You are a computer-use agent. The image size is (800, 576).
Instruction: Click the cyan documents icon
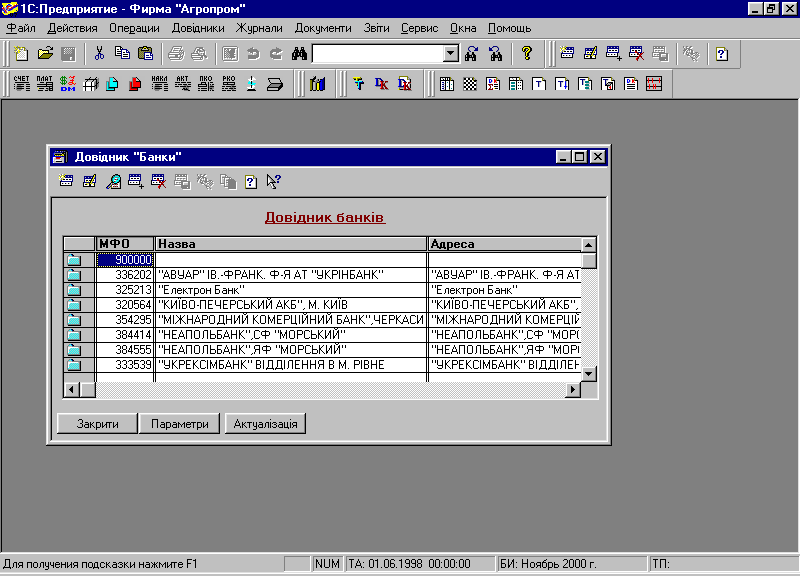coord(112,84)
